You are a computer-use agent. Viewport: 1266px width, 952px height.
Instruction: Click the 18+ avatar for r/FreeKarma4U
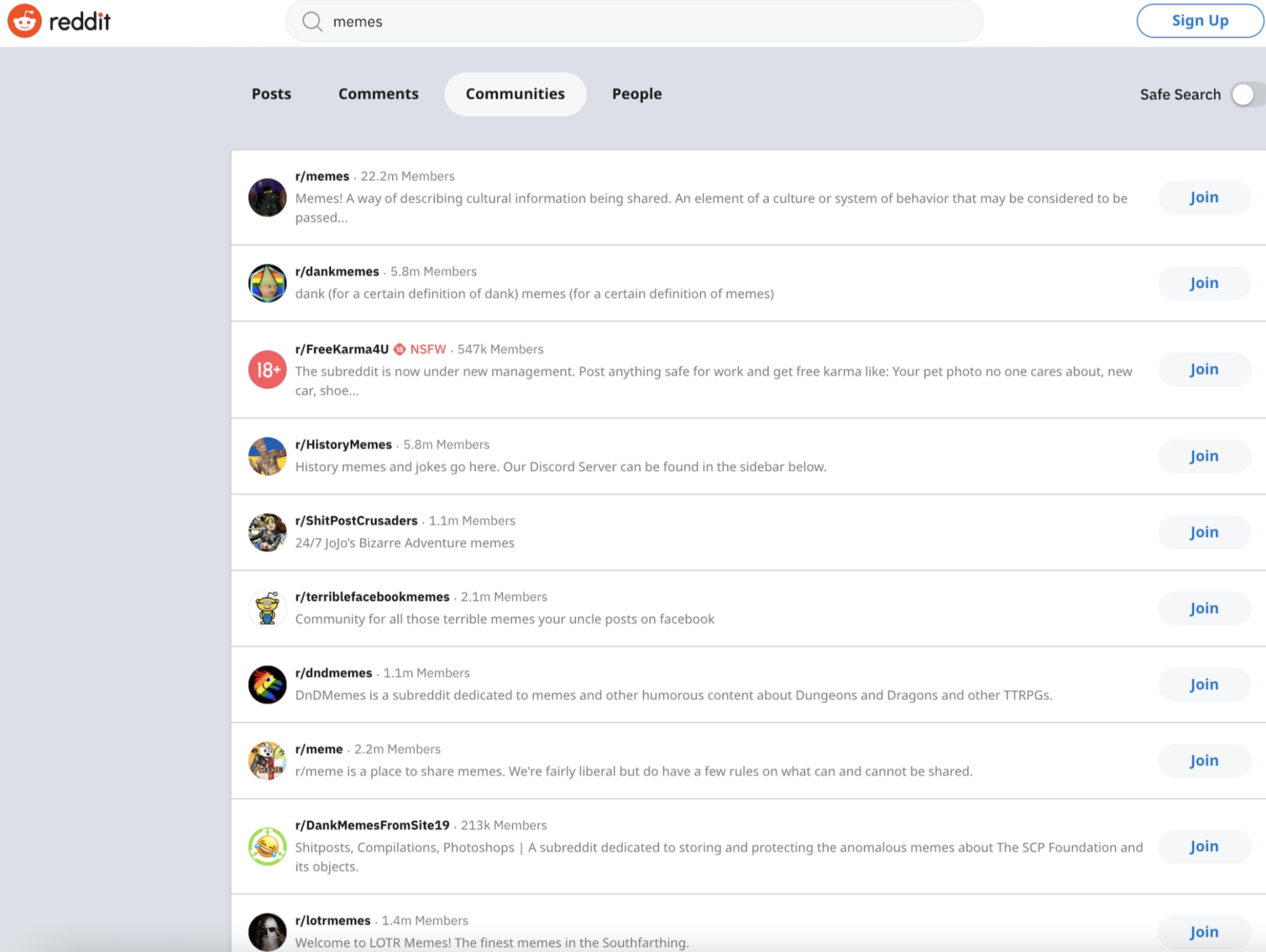[267, 369]
